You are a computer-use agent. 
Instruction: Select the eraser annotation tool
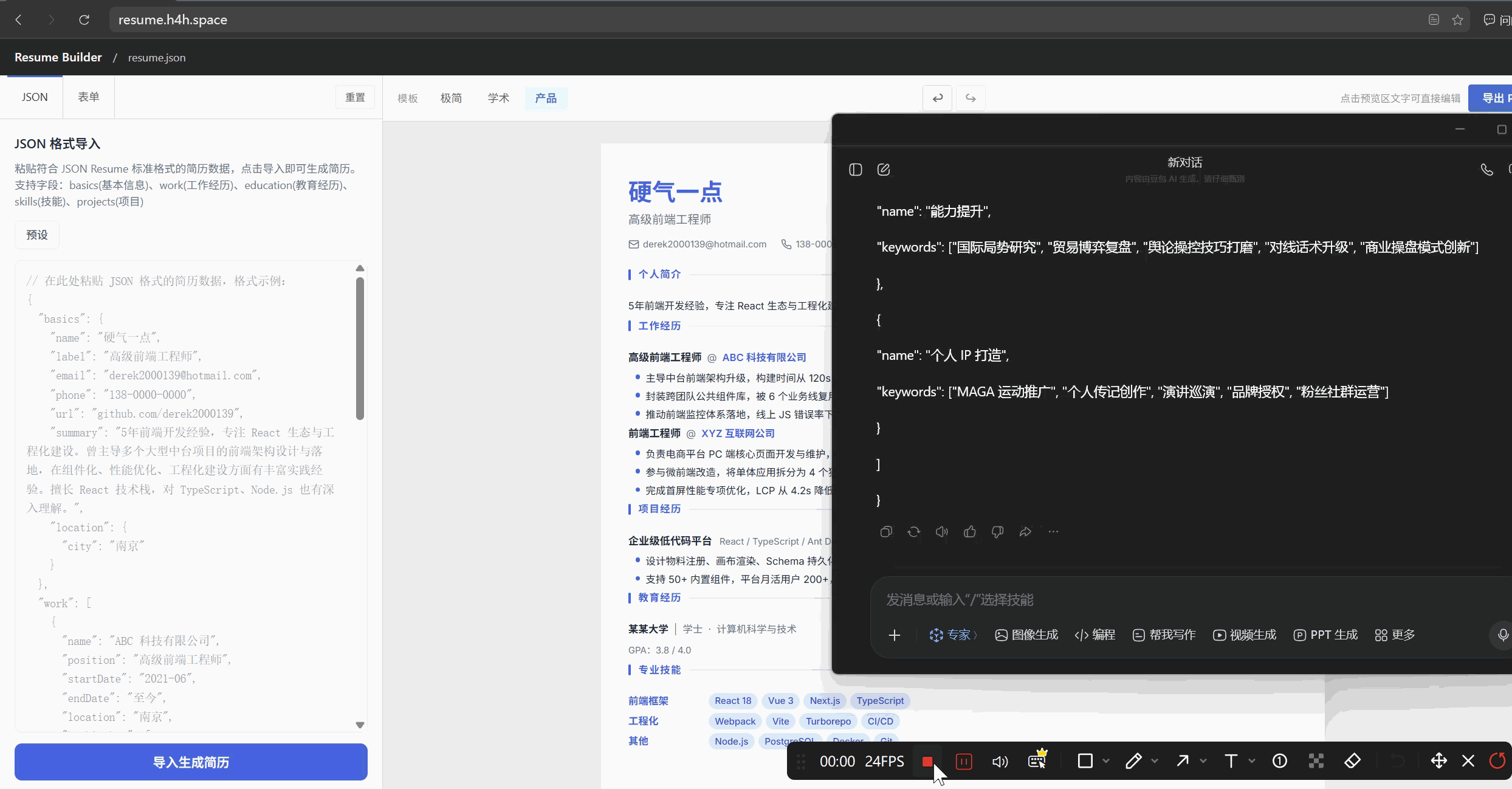point(1352,761)
